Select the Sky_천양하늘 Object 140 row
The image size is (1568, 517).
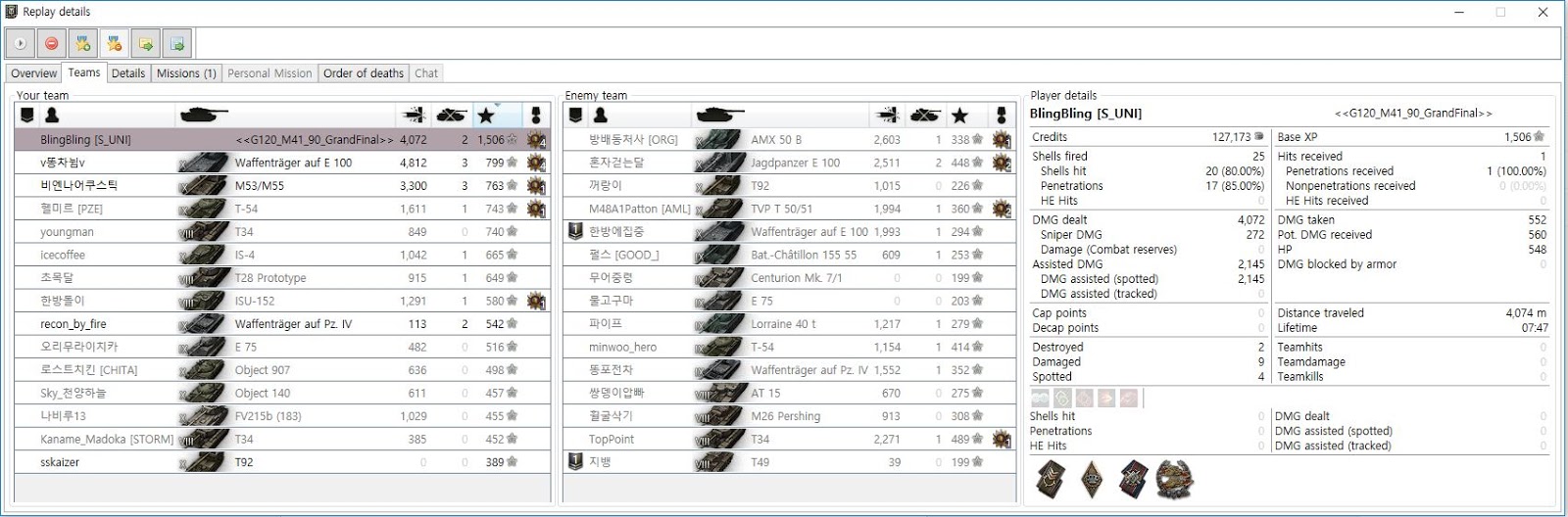coord(282,393)
